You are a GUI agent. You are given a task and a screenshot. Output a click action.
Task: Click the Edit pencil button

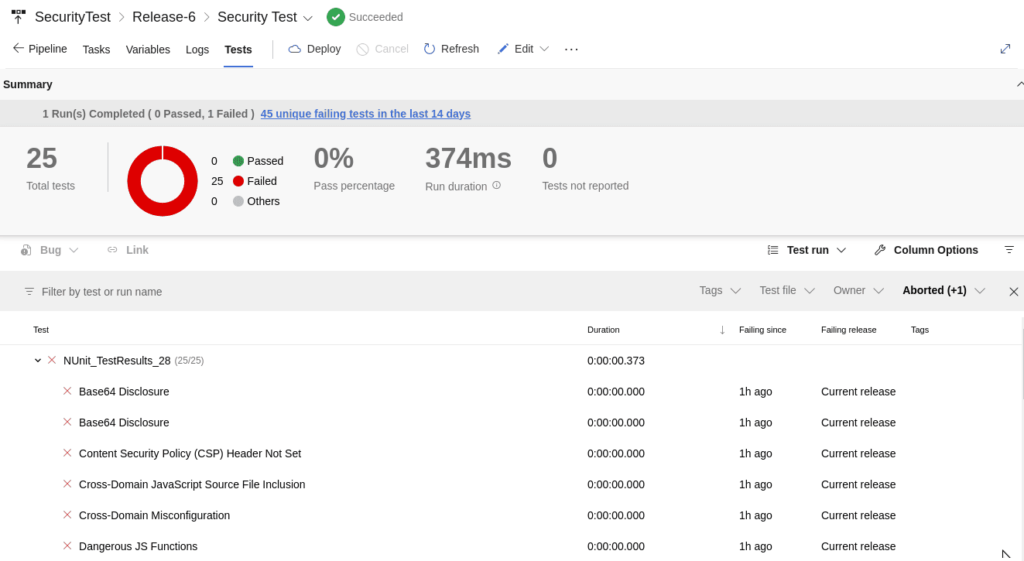[x=515, y=49]
